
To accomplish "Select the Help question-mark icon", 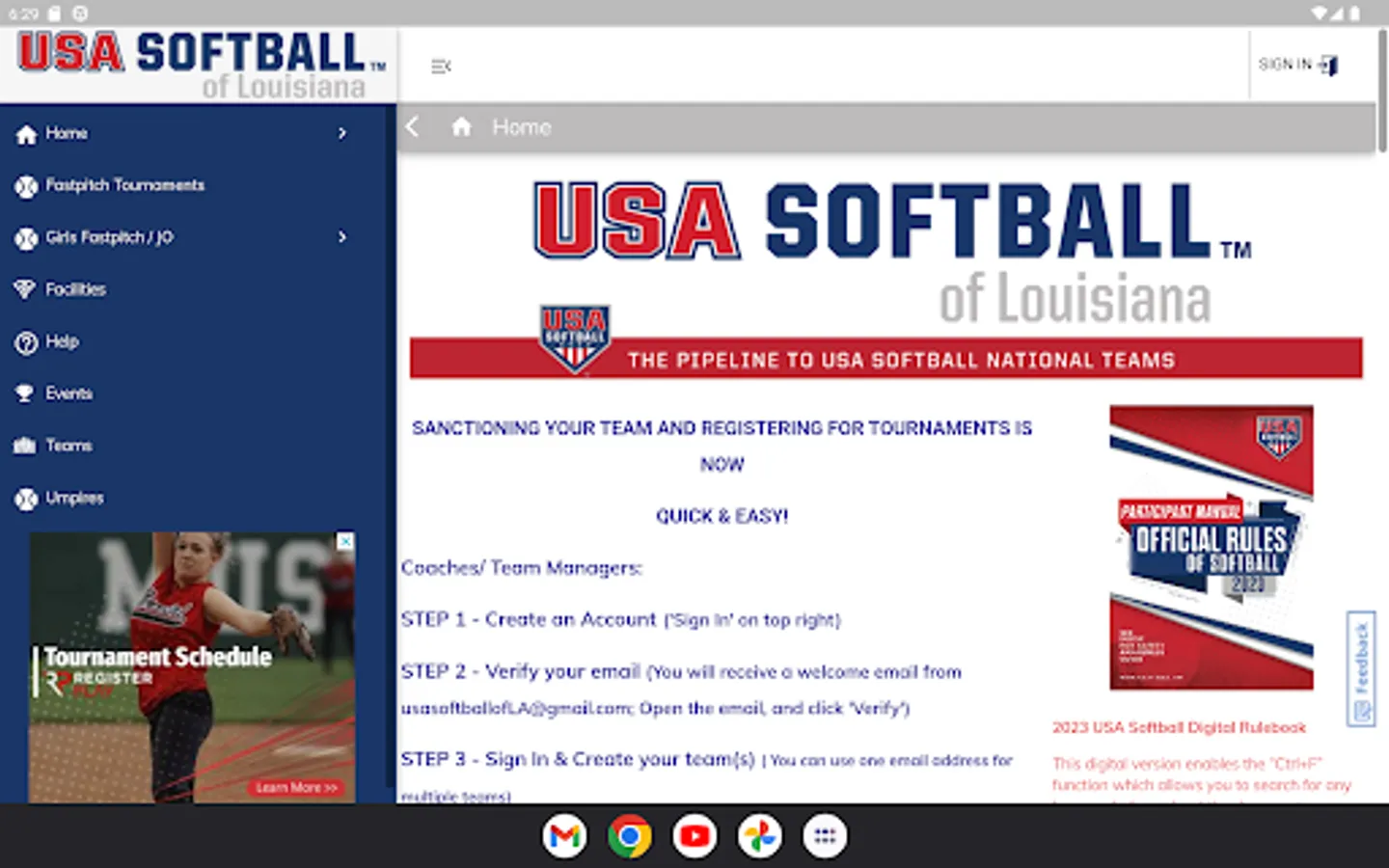I will [26, 341].
